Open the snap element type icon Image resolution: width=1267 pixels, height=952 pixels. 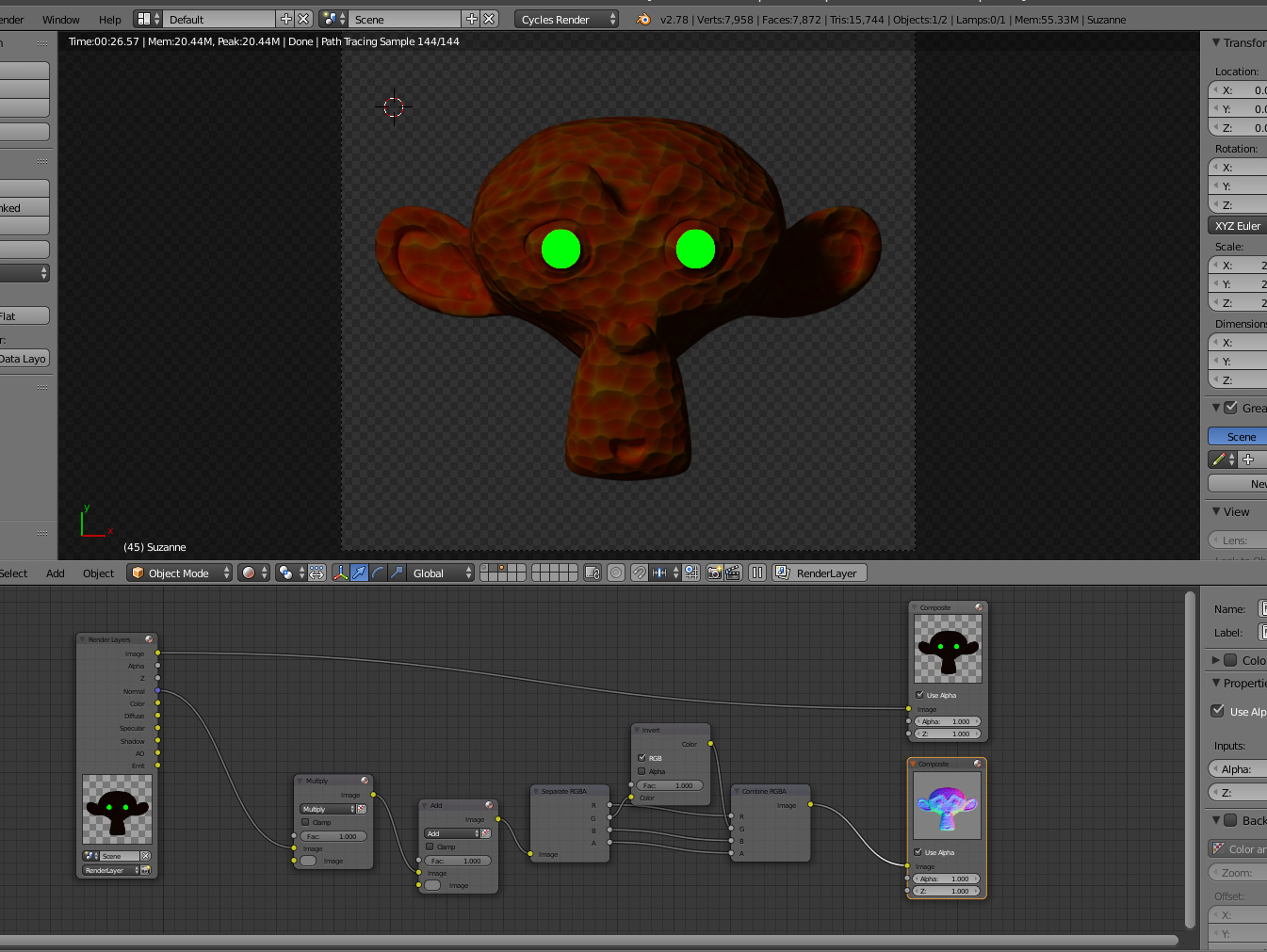point(665,573)
